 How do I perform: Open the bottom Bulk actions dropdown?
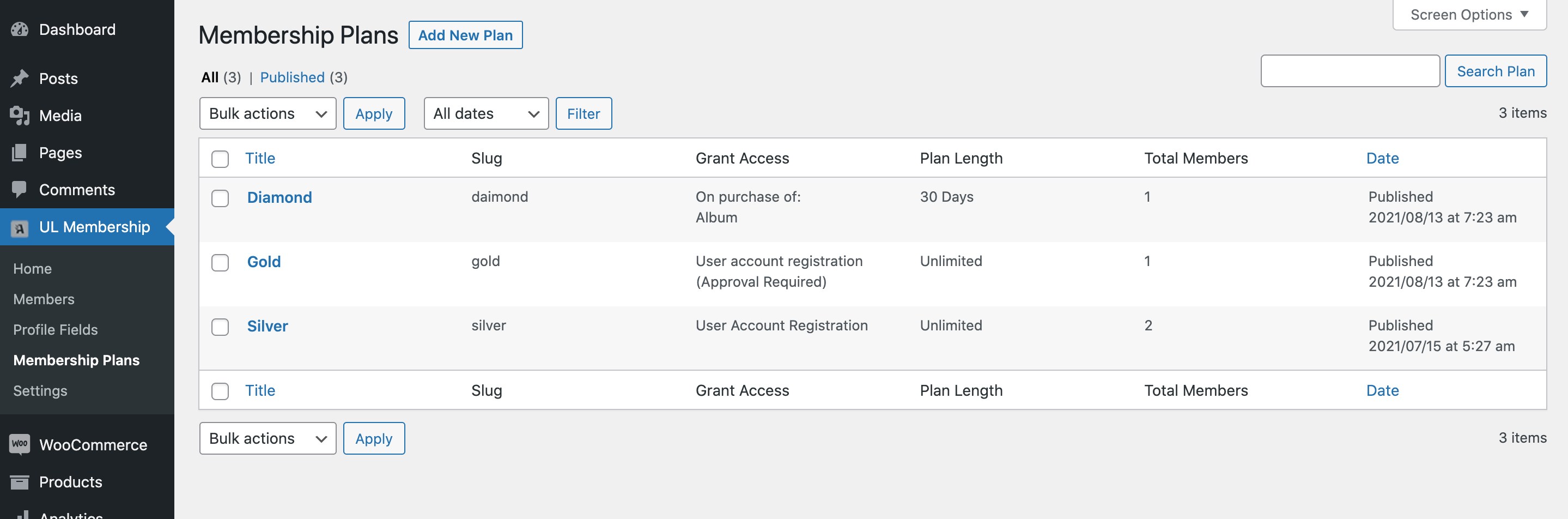(268, 438)
